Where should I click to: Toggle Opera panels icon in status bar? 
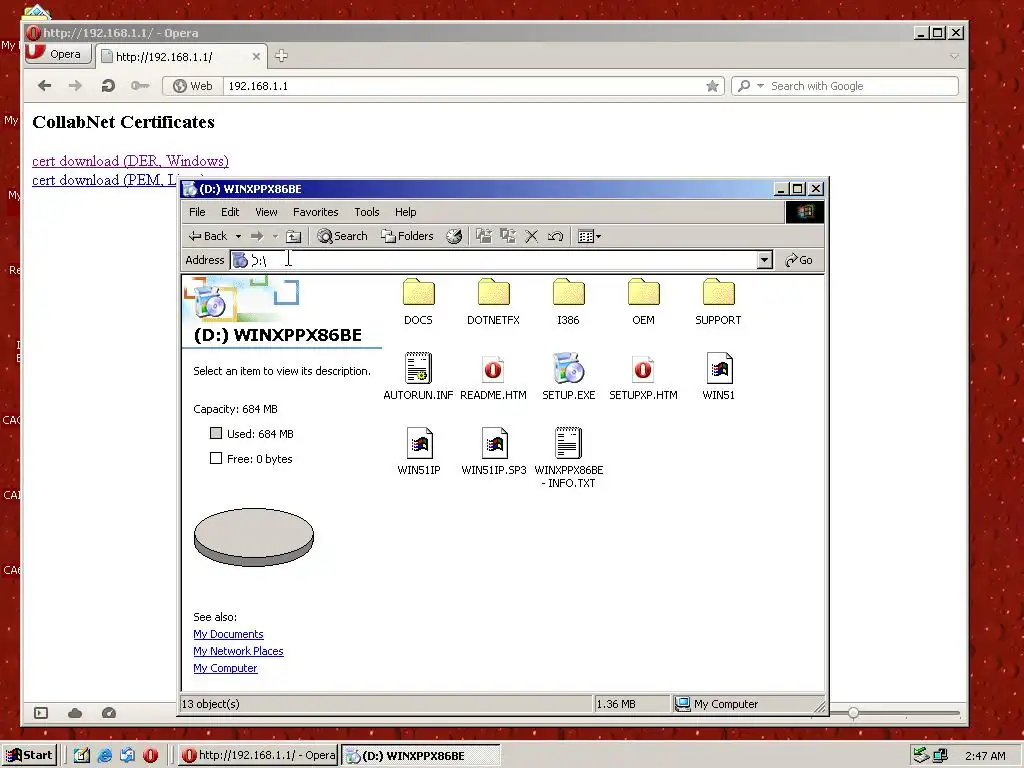click(x=41, y=713)
